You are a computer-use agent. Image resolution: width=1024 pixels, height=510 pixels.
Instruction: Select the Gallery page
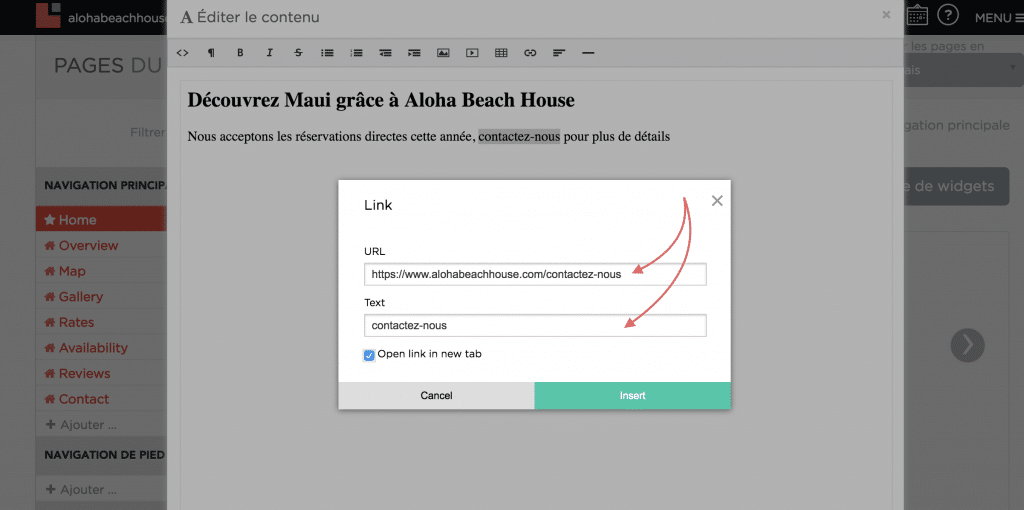click(x=101, y=296)
